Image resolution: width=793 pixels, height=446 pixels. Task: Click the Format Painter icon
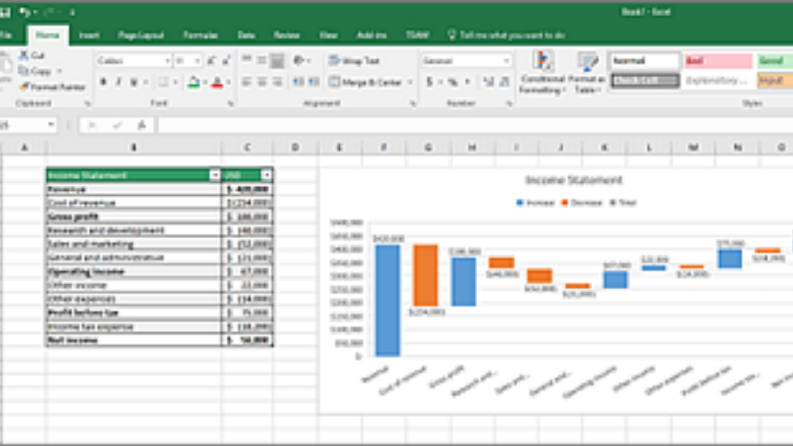coord(24,87)
